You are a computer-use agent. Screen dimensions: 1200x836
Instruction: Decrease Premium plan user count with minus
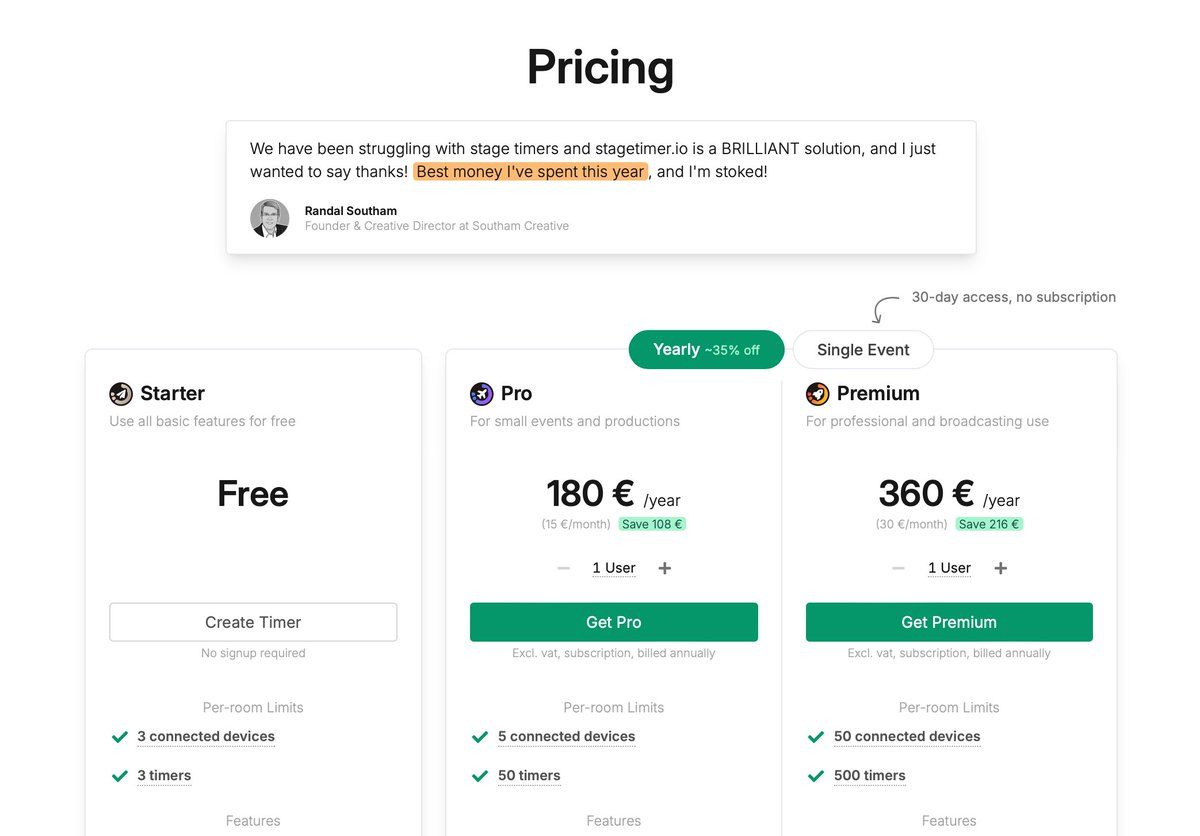(x=899, y=568)
